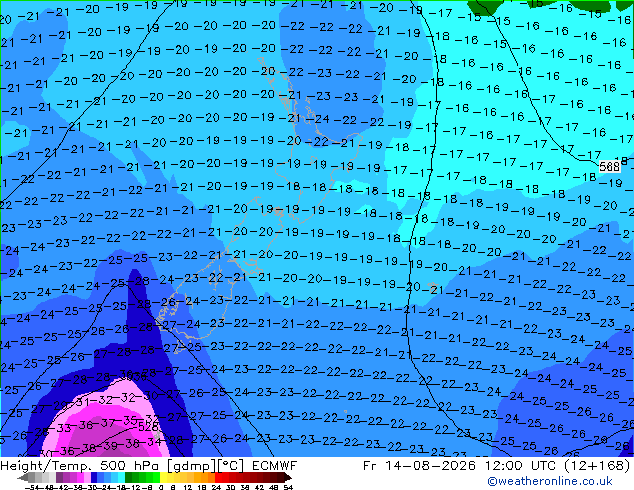Screen dimensions: 634x490
Task: Click the '[gdmp]' unit label
Action: 190,466
